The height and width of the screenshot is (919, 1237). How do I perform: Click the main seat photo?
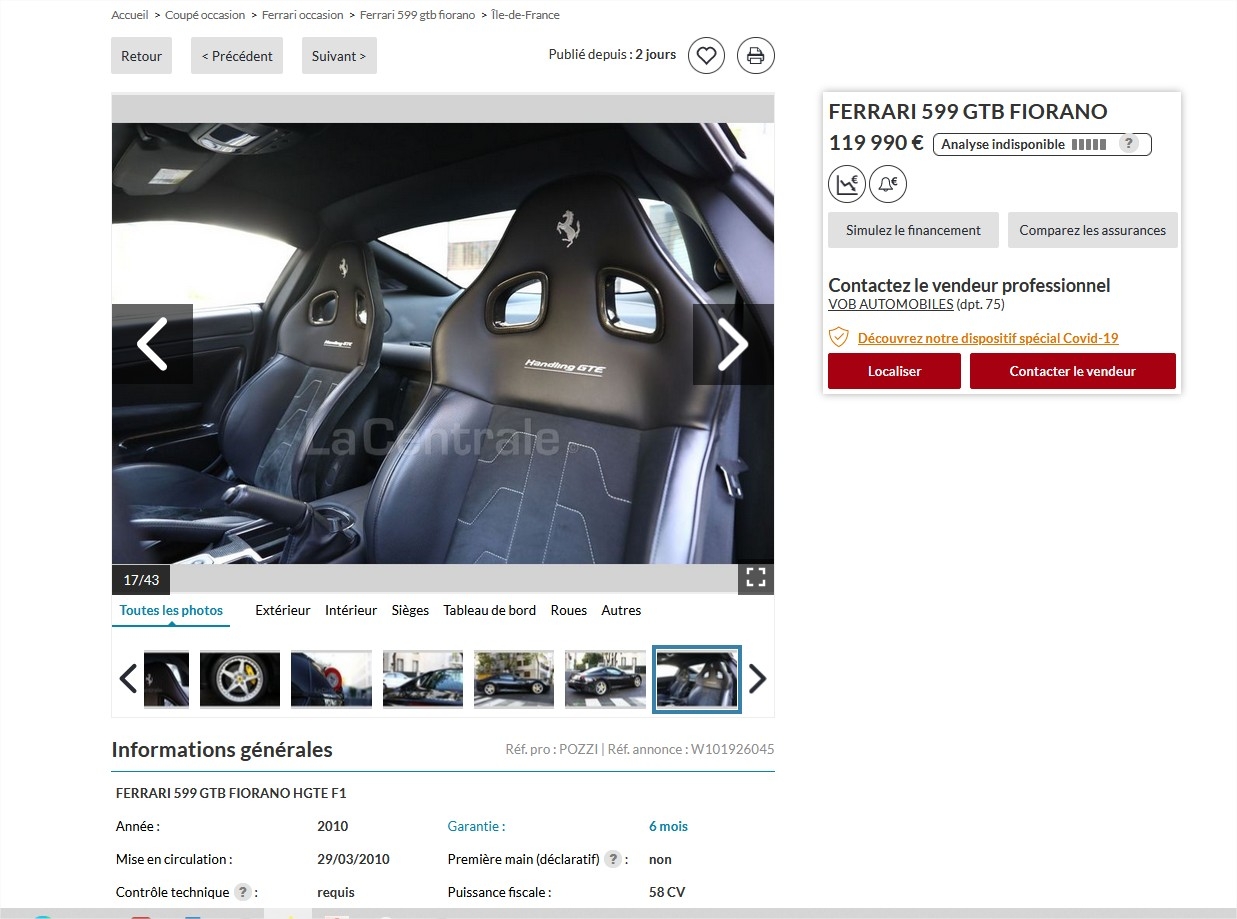tap(442, 343)
